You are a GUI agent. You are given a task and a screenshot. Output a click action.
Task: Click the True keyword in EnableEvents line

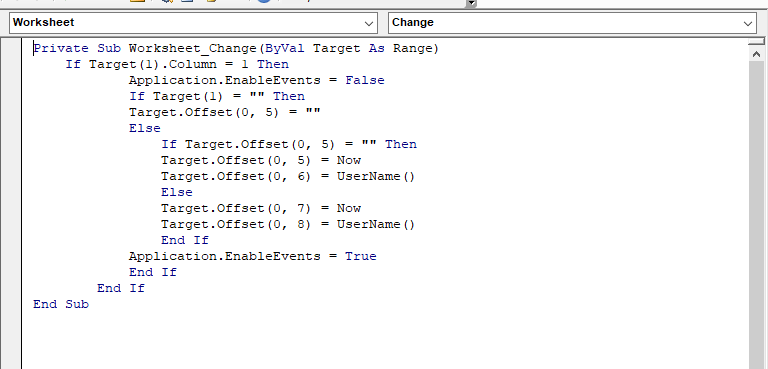[x=360, y=256]
